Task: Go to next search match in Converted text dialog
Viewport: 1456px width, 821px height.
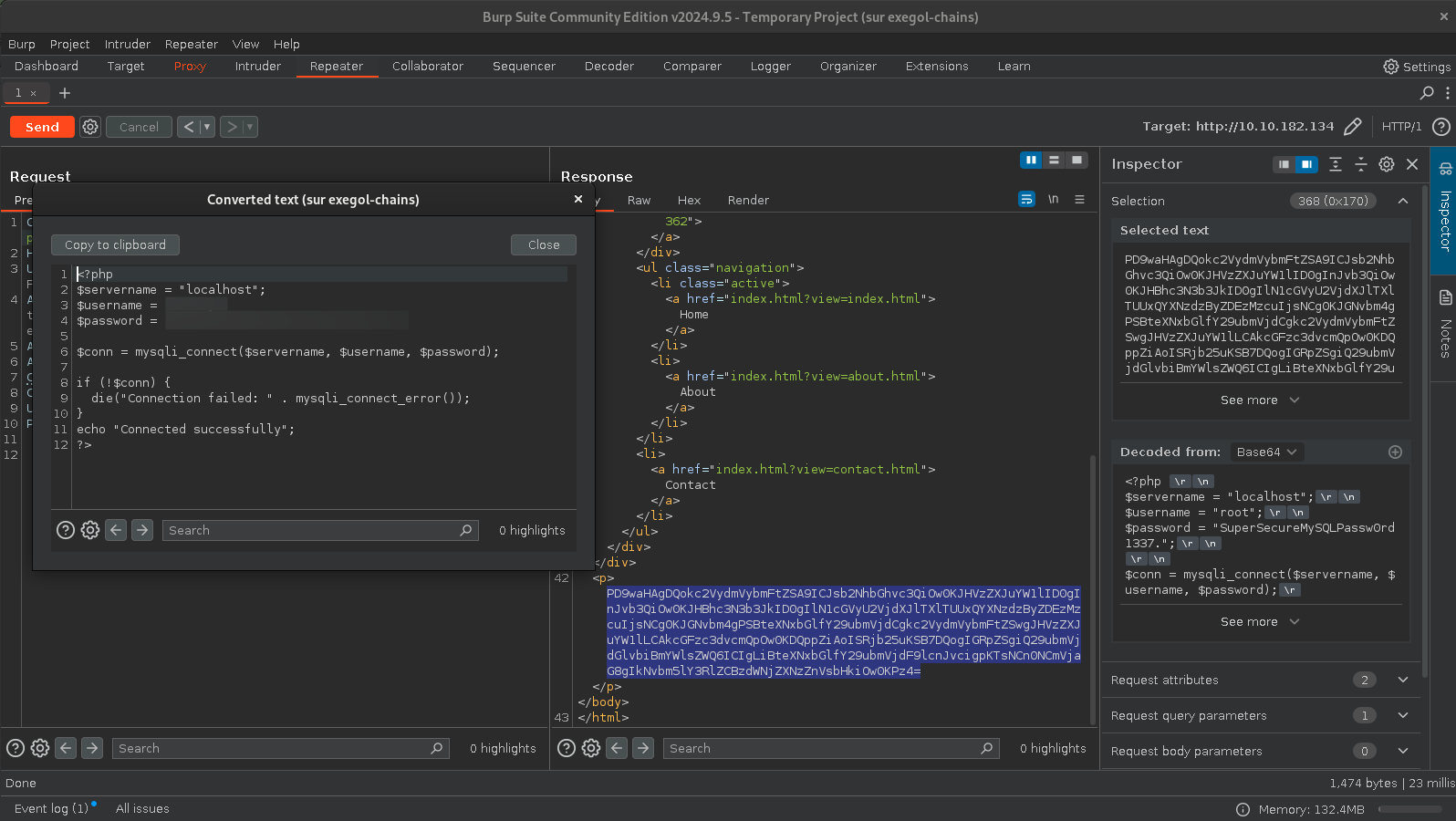Action: click(x=142, y=530)
